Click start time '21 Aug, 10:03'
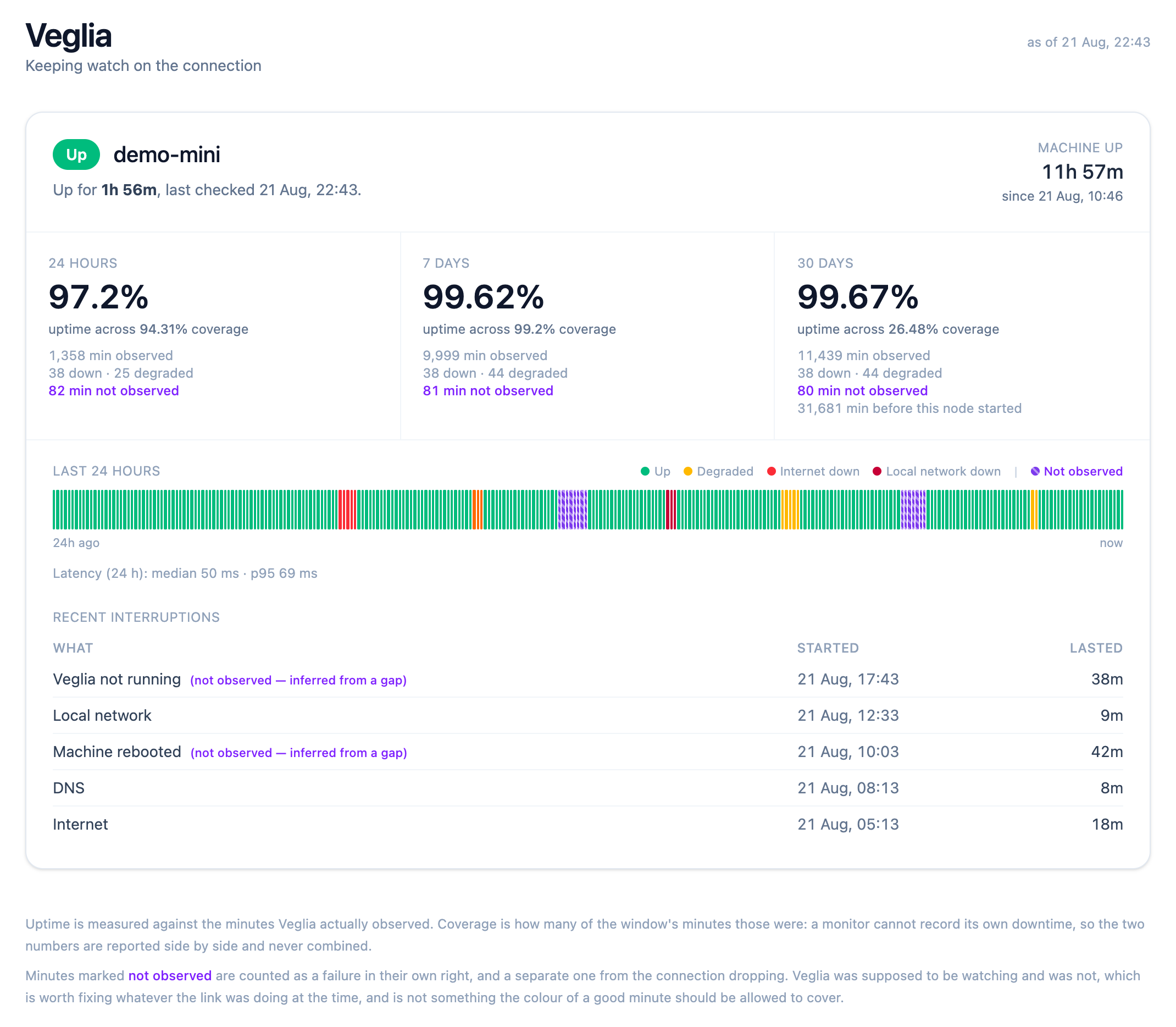The image size is (1176, 1027). pos(848,752)
